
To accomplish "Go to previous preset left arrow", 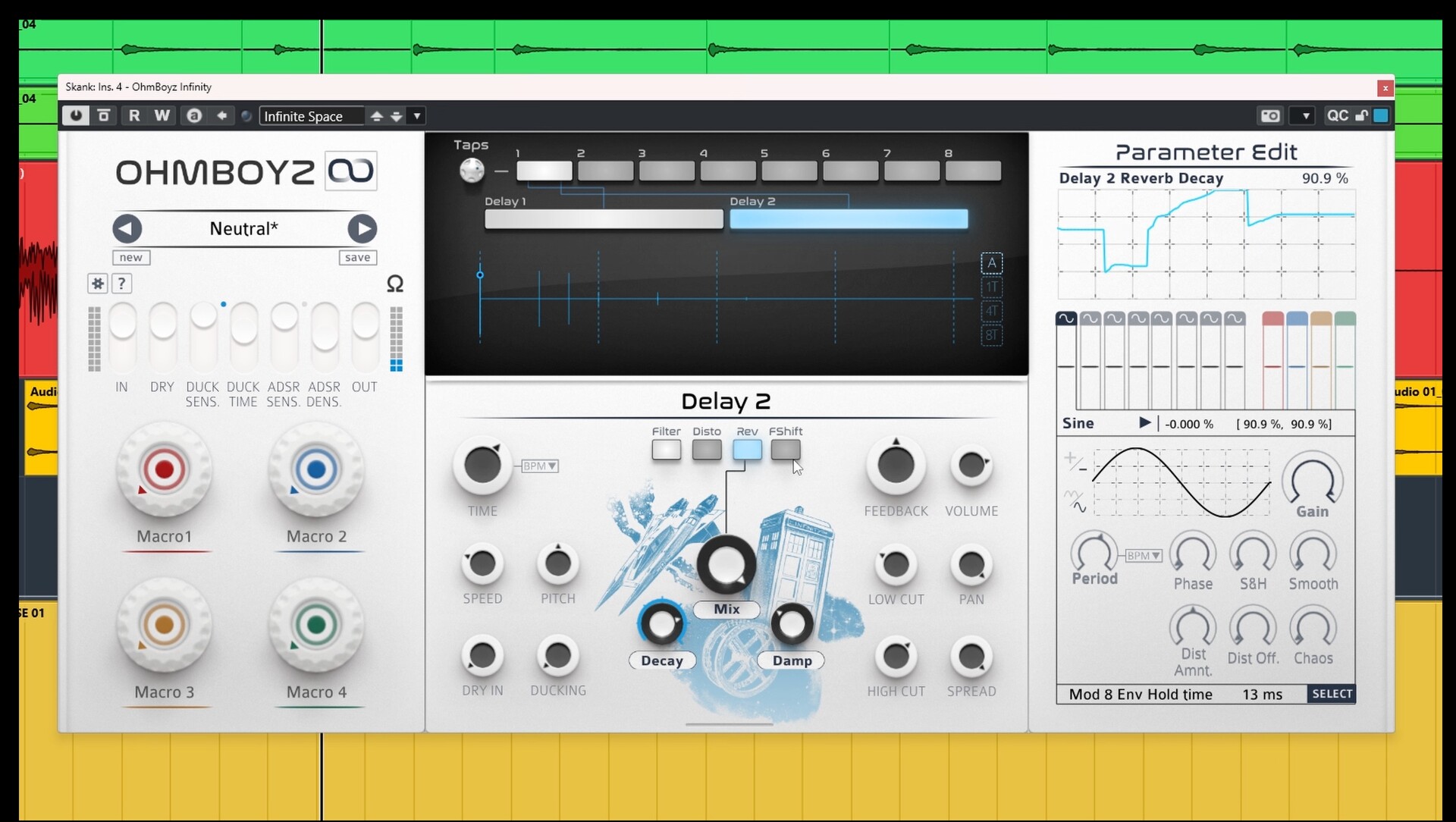I will coord(127,228).
